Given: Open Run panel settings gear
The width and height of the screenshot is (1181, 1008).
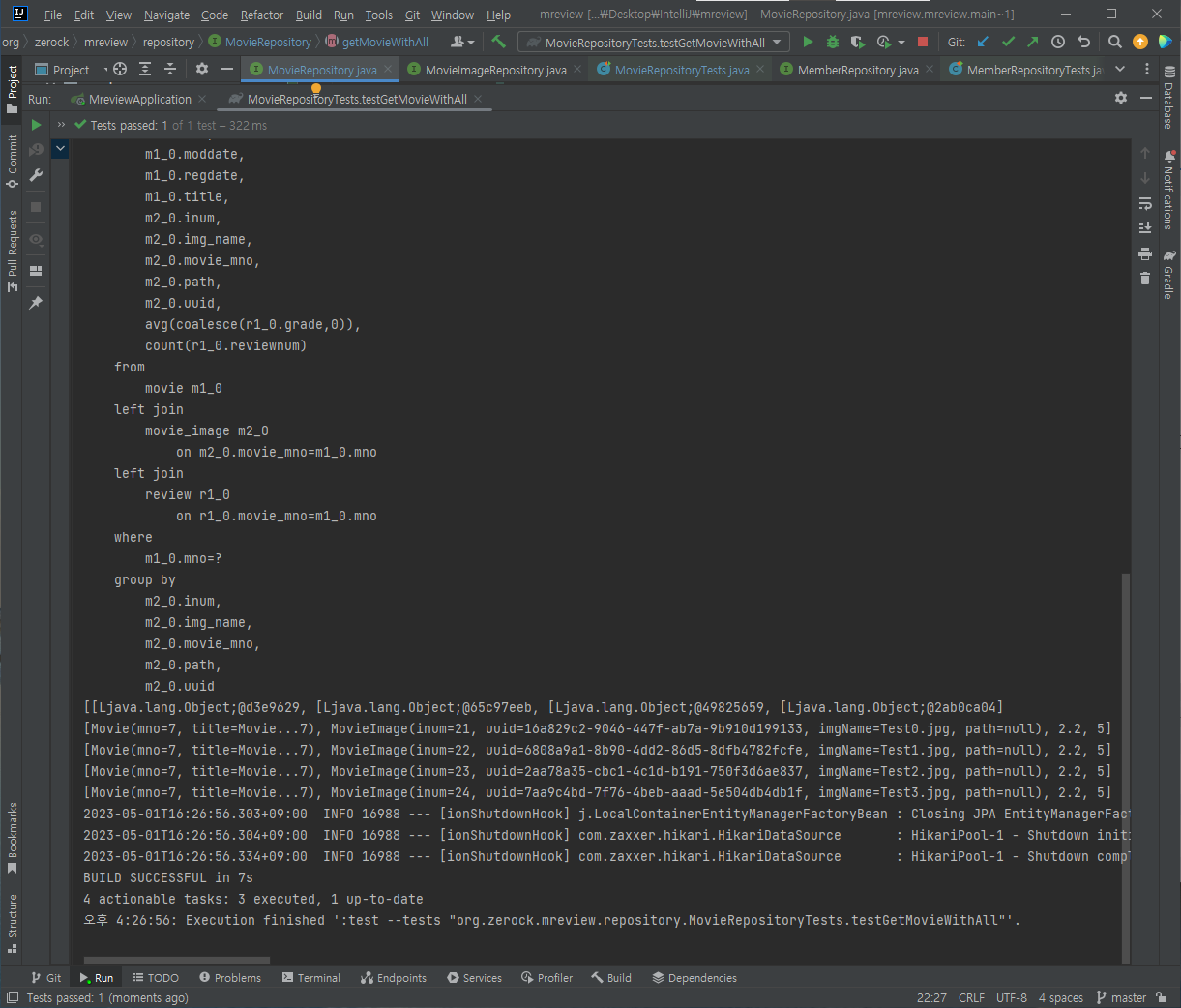Looking at the screenshot, I should (x=1121, y=98).
